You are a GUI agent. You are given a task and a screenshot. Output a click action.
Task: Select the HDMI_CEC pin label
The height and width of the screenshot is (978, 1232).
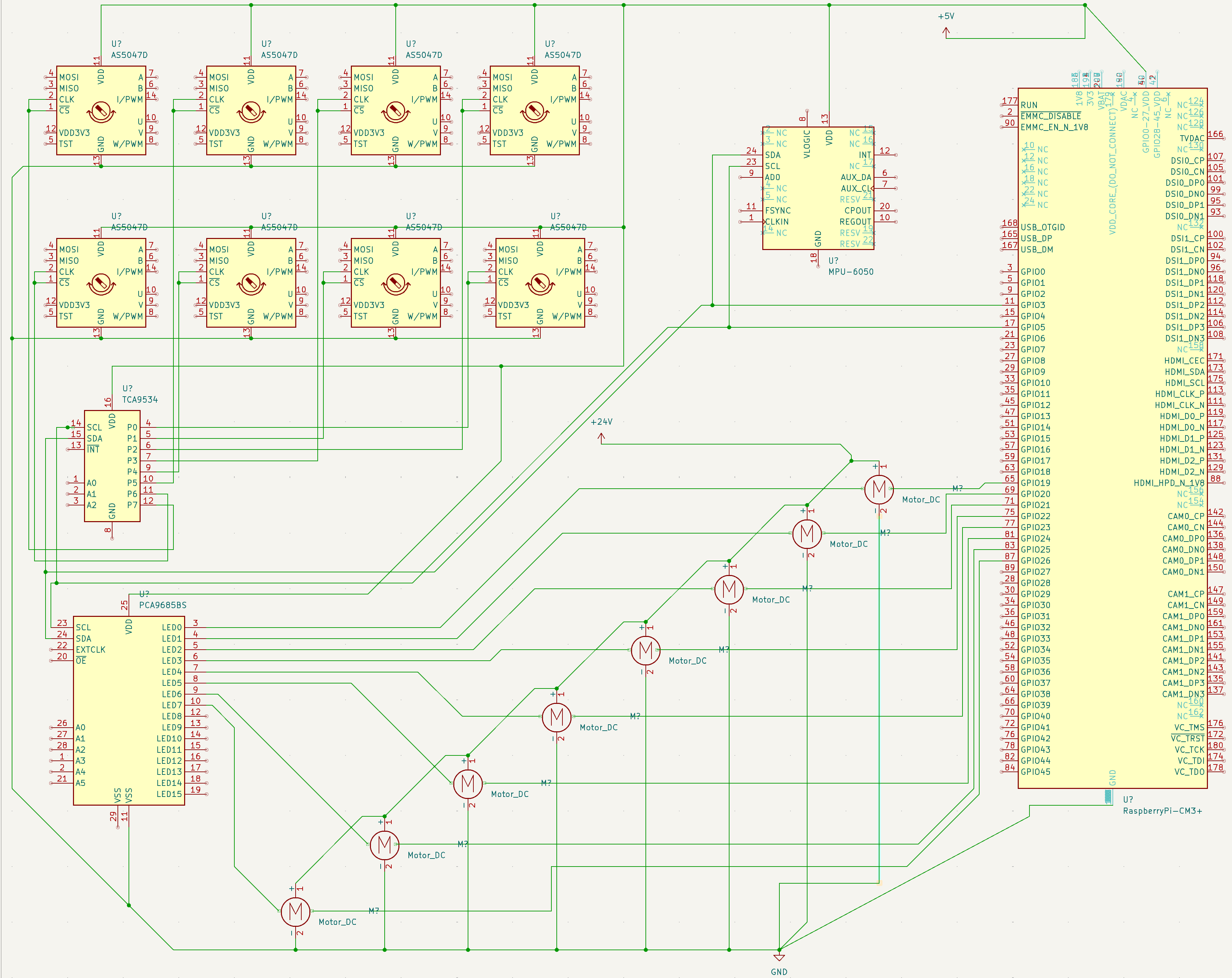pyautogui.click(x=1184, y=360)
